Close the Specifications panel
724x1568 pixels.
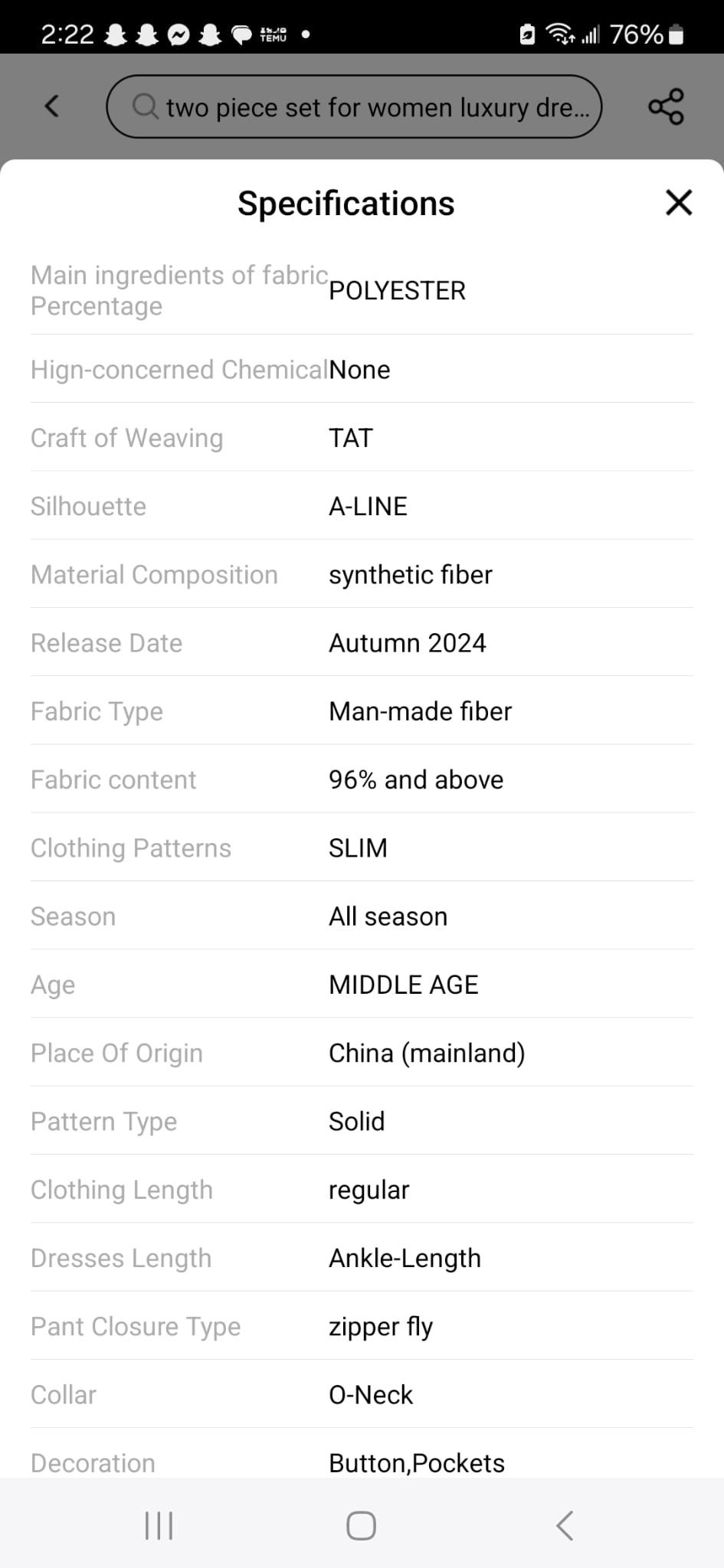point(679,203)
